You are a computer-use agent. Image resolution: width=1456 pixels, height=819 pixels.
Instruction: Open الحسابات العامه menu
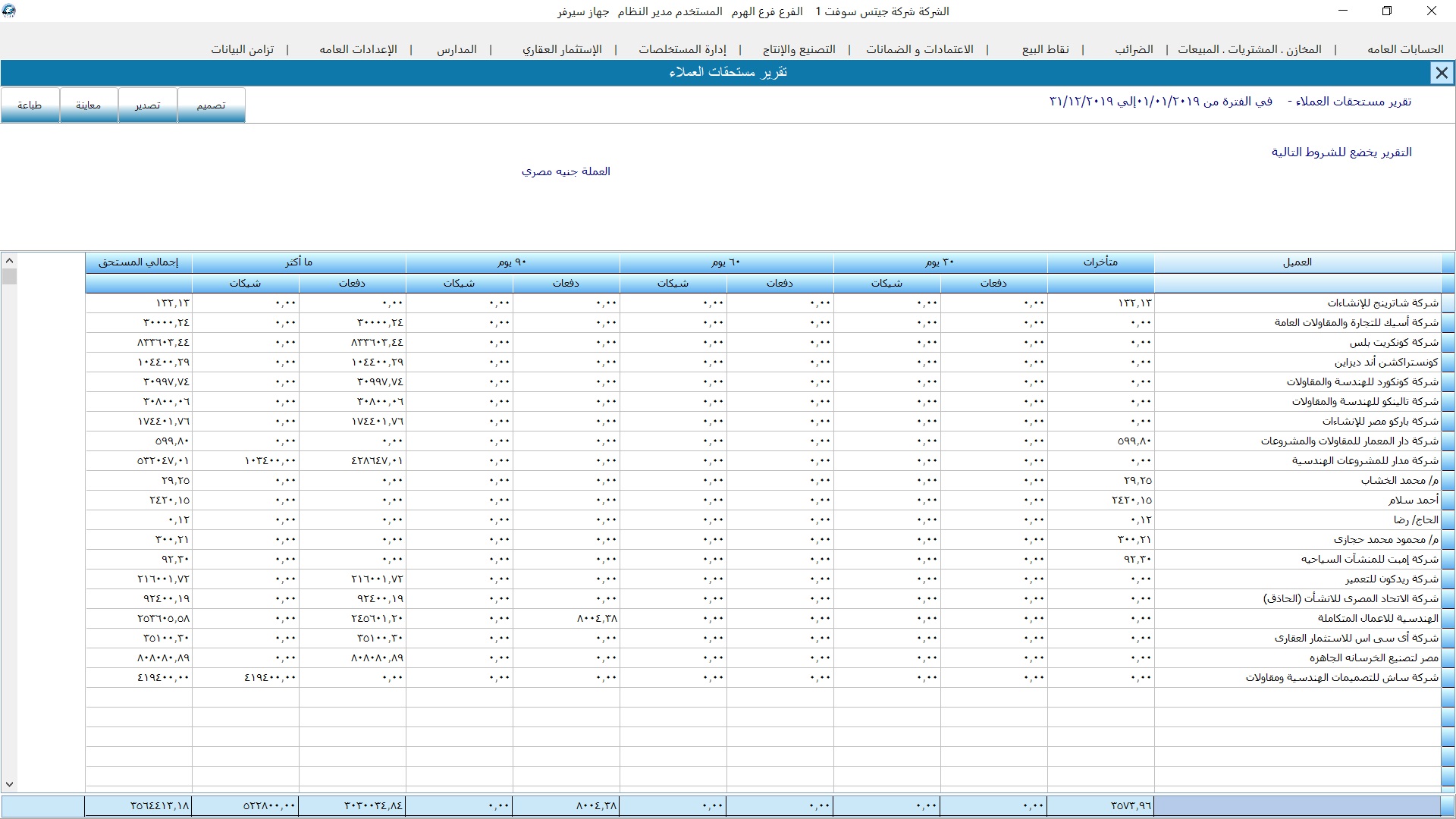pyautogui.click(x=1405, y=49)
